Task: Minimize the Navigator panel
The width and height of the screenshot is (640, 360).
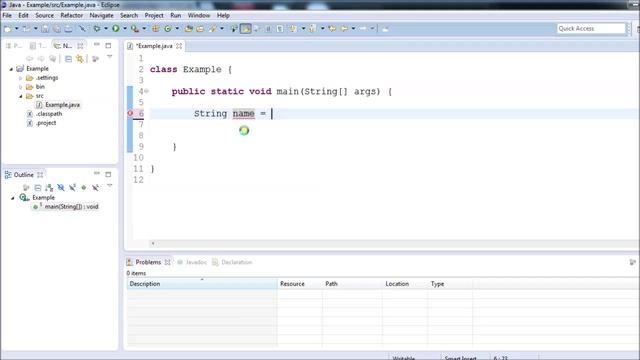Action: [97, 45]
